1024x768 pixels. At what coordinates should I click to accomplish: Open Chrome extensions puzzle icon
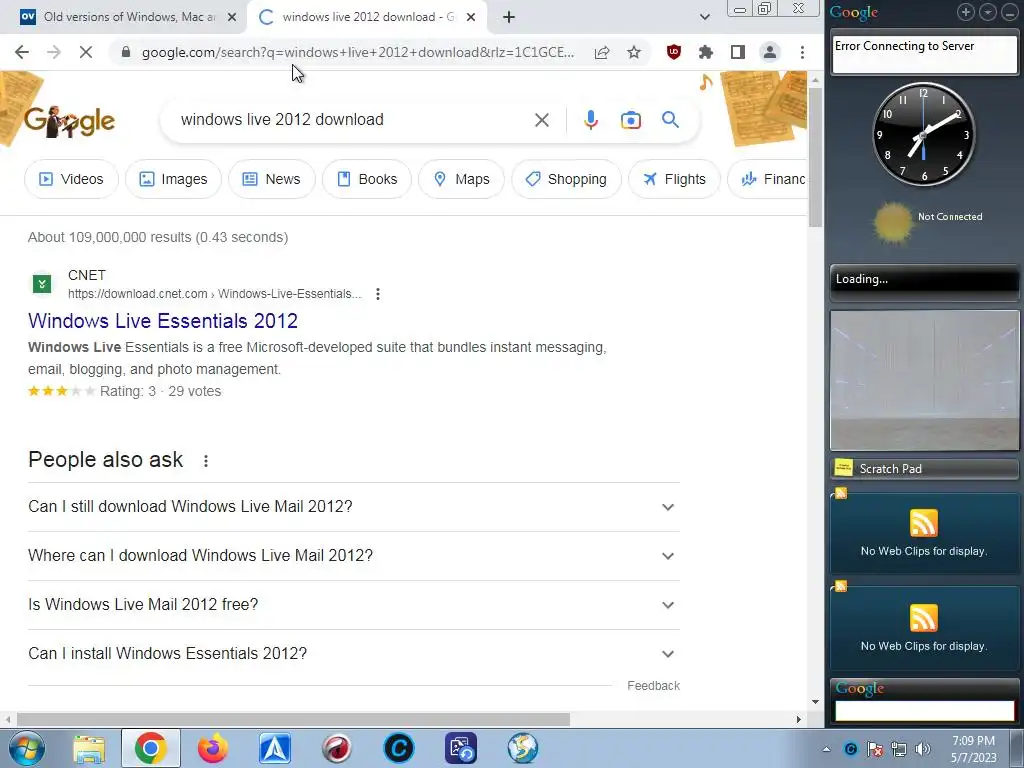coord(706,52)
